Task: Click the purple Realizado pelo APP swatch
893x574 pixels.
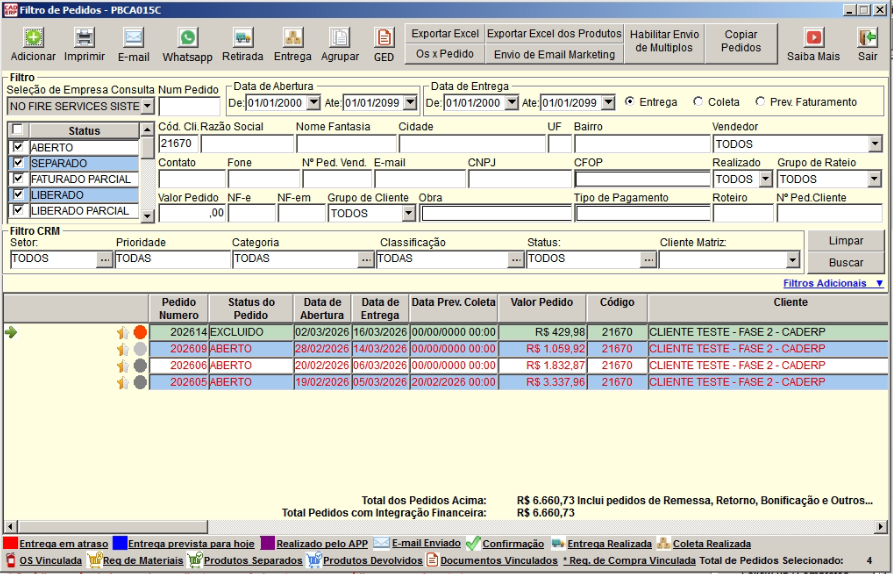Action: point(268,543)
